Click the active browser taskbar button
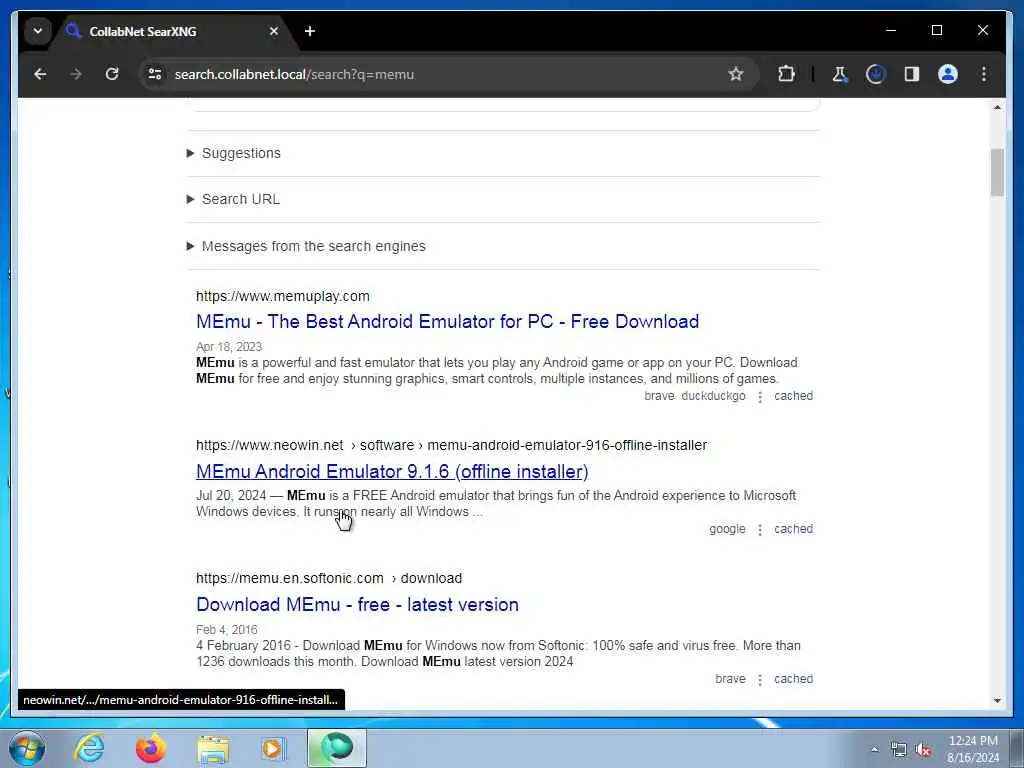The width and height of the screenshot is (1024, 768). coord(337,748)
